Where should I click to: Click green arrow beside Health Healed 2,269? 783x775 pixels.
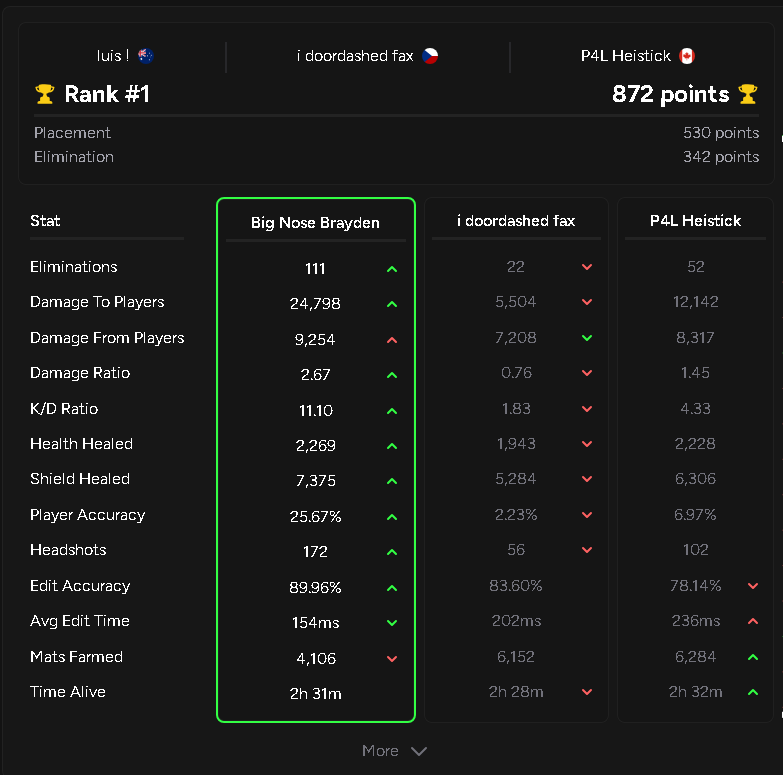pos(392,446)
